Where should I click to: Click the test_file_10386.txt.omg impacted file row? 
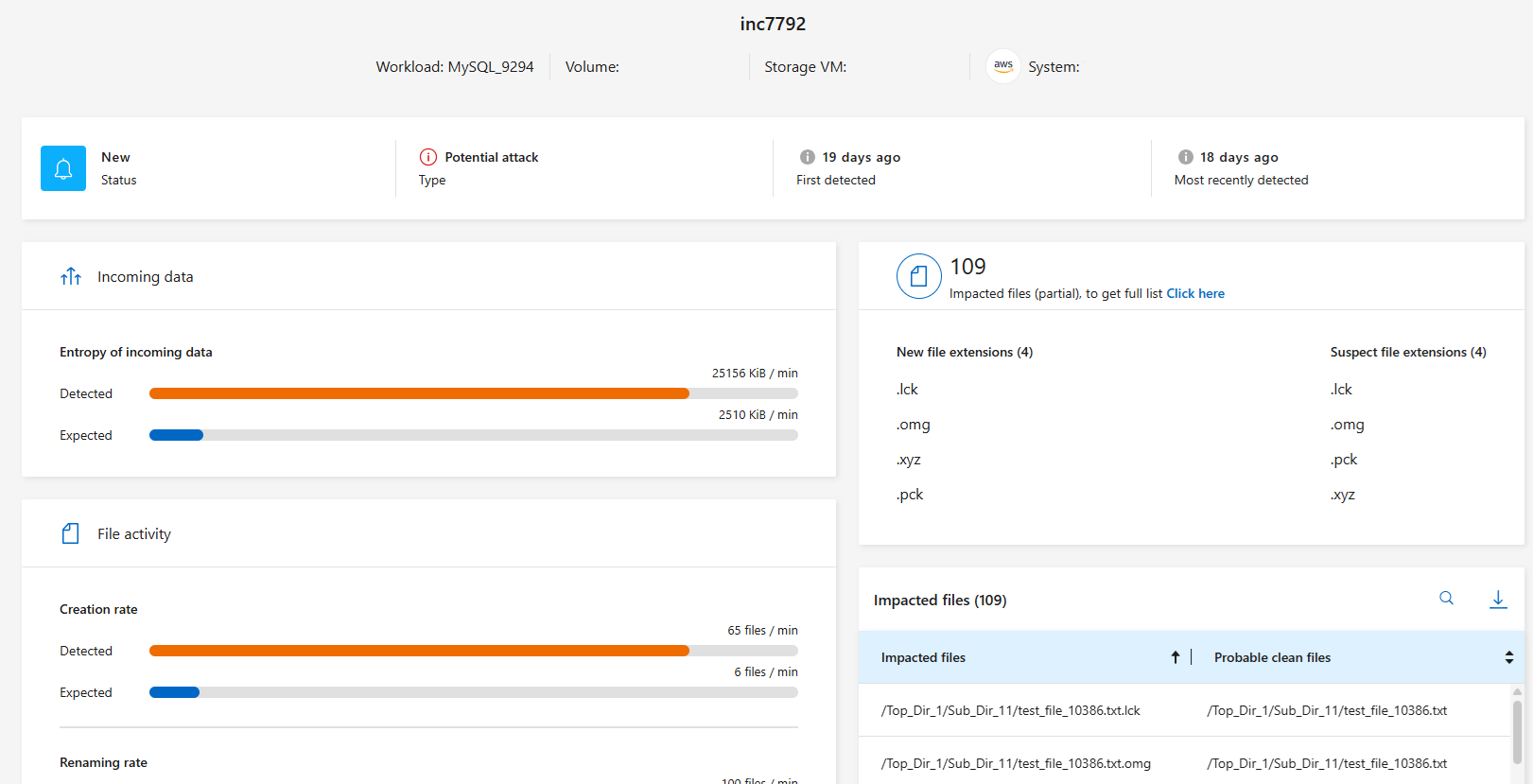tap(1016, 763)
